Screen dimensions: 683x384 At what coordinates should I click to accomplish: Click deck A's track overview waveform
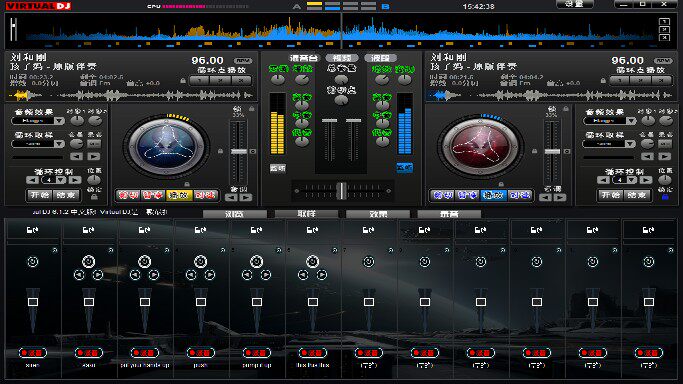click(132, 95)
